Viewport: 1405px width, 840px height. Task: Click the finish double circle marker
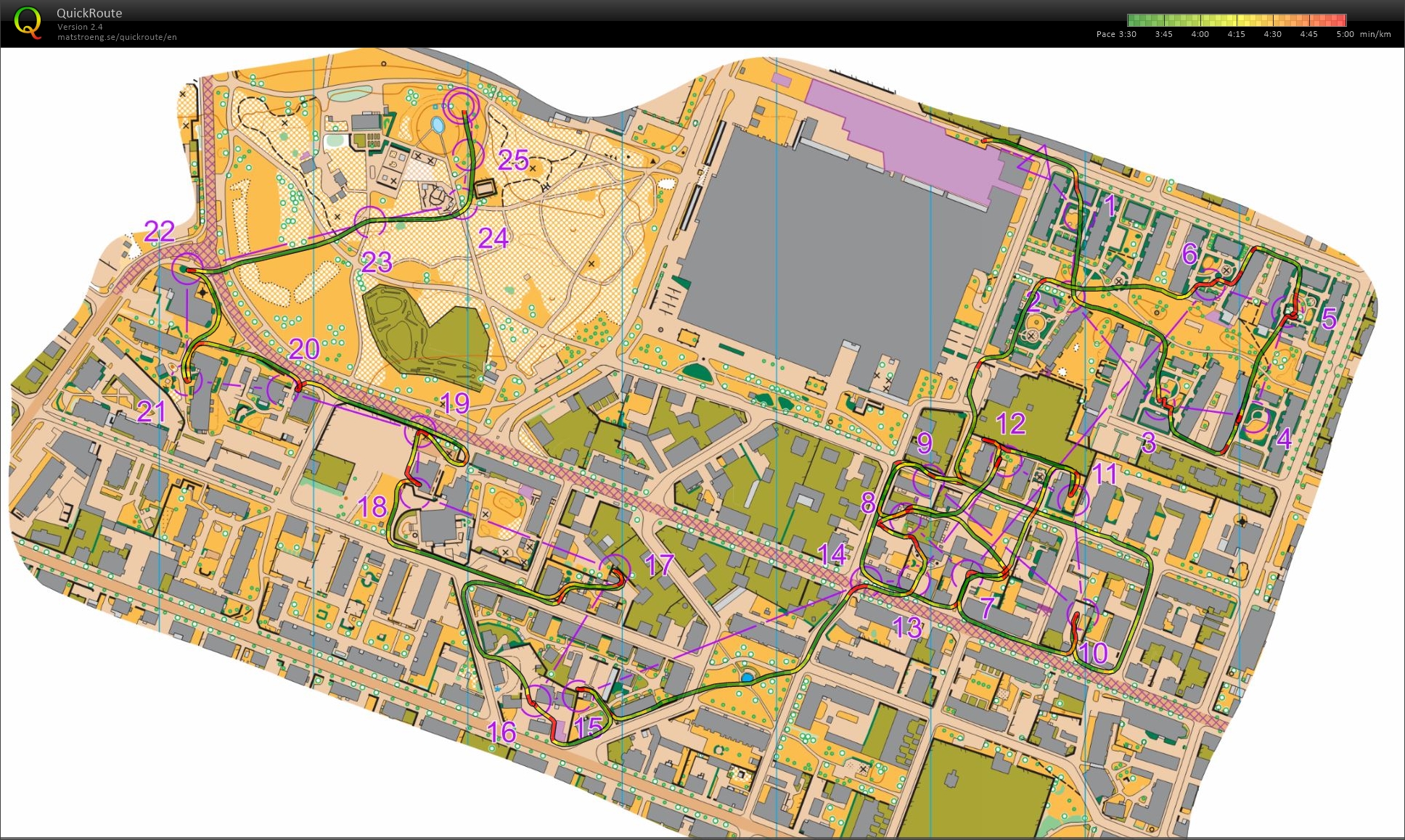[462, 106]
